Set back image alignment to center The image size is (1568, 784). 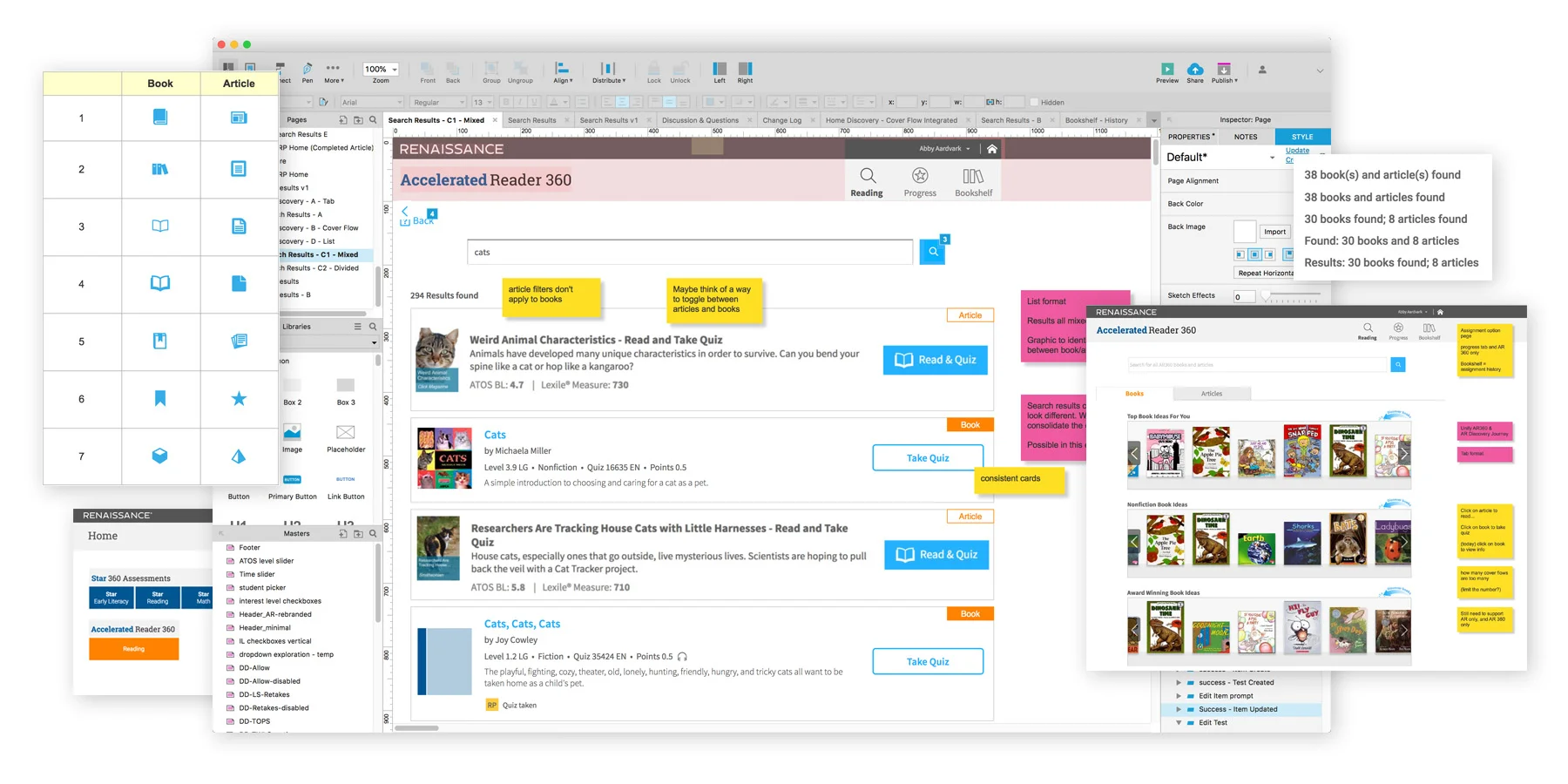1254,254
